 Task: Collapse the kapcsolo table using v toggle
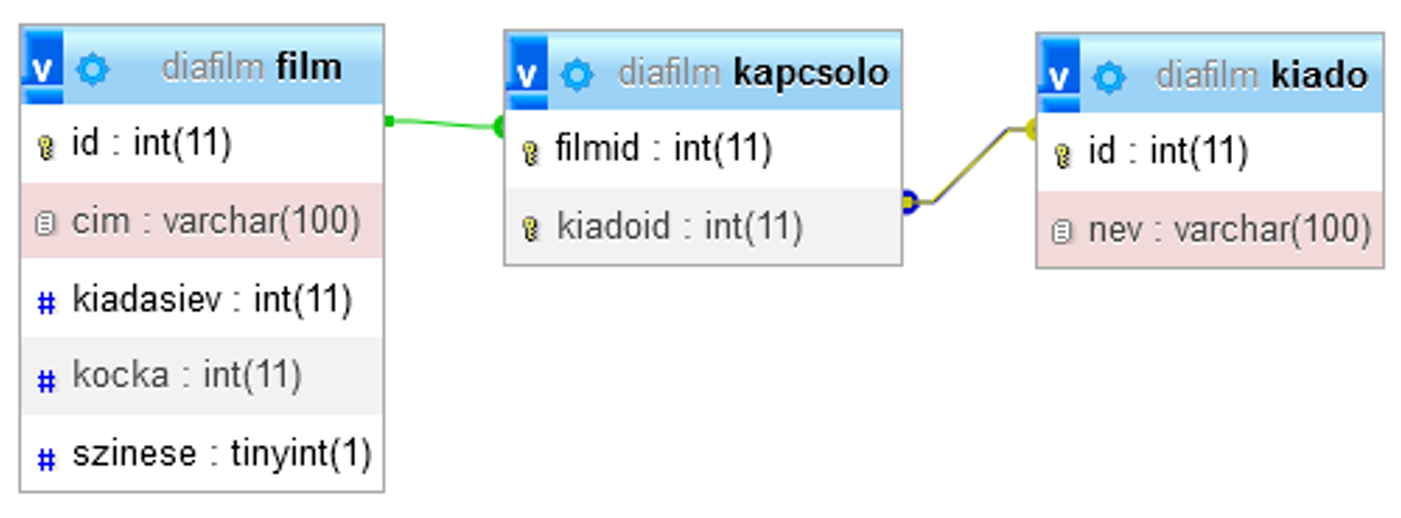click(526, 73)
